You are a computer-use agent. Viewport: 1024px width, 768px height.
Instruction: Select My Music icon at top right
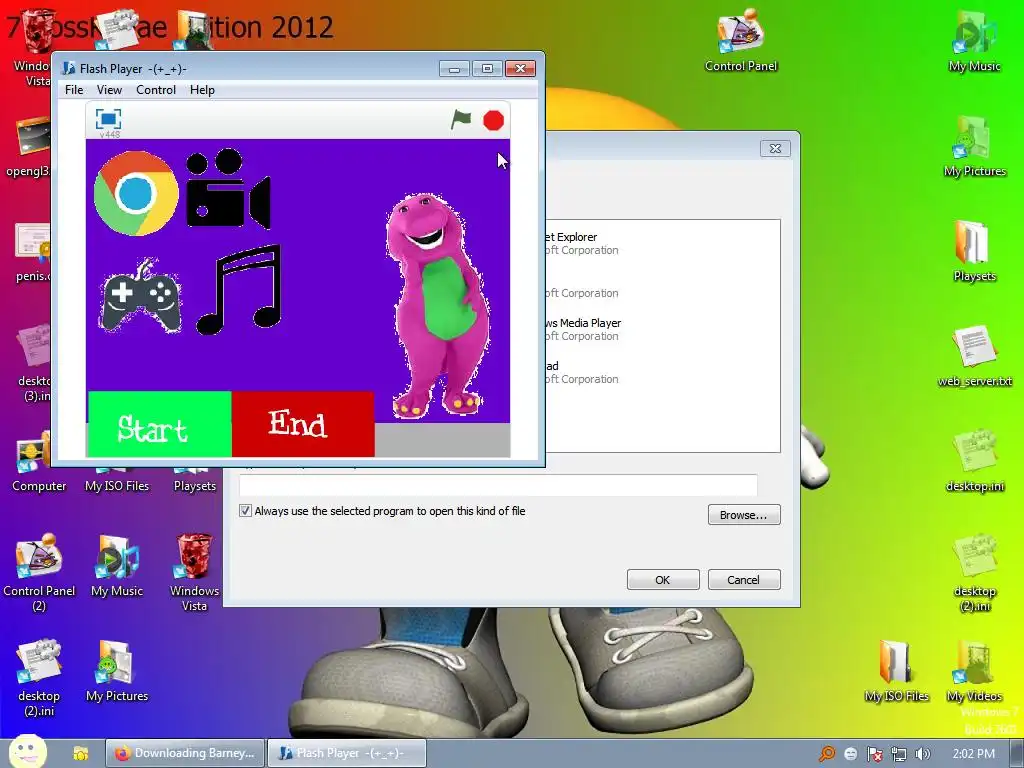[974, 40]
